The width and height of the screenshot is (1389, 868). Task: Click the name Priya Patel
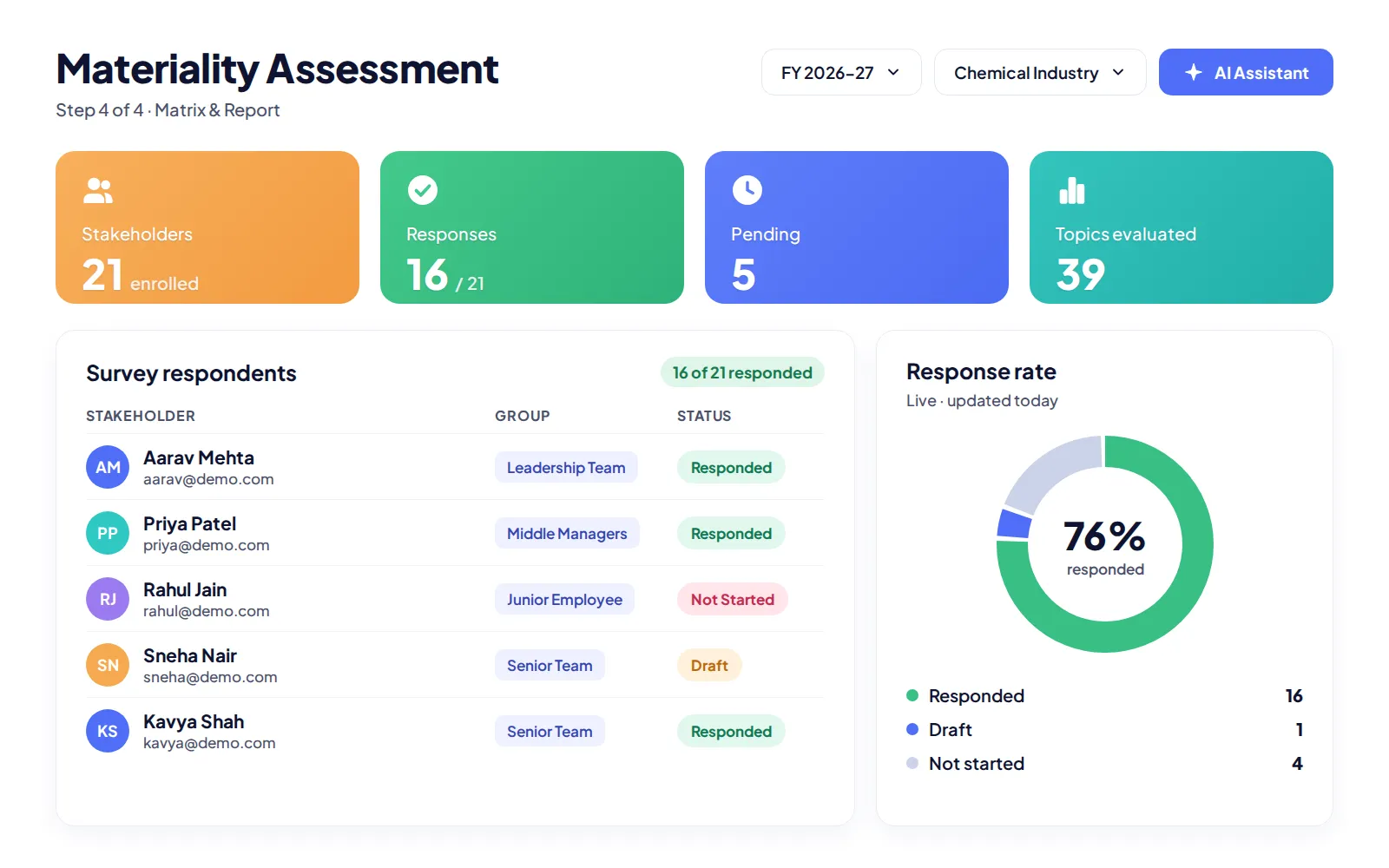189,523
